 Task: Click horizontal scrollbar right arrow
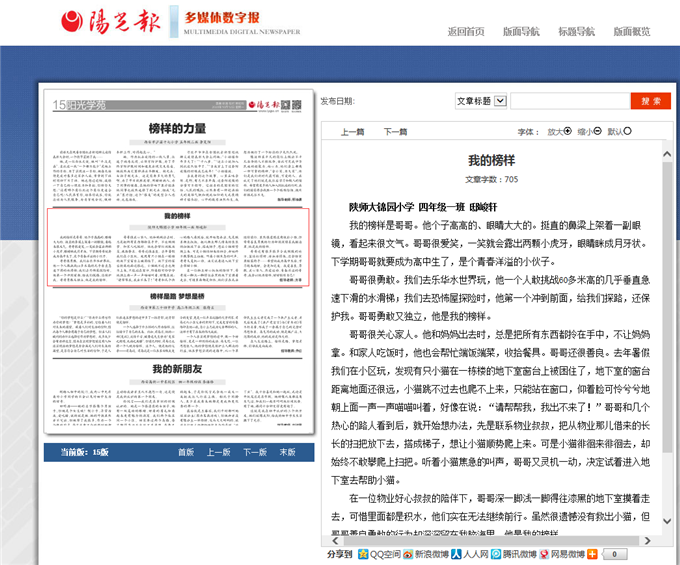(647, 541)
